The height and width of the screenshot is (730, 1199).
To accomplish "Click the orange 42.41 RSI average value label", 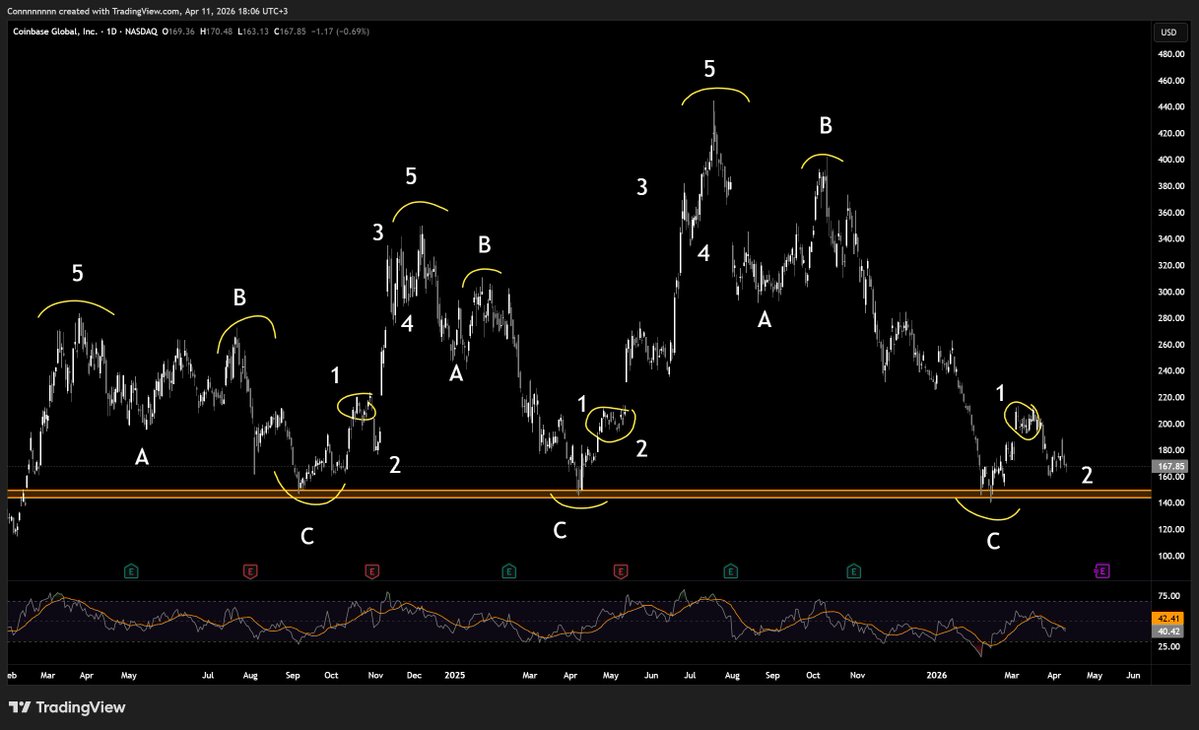I will (1168, 618).
